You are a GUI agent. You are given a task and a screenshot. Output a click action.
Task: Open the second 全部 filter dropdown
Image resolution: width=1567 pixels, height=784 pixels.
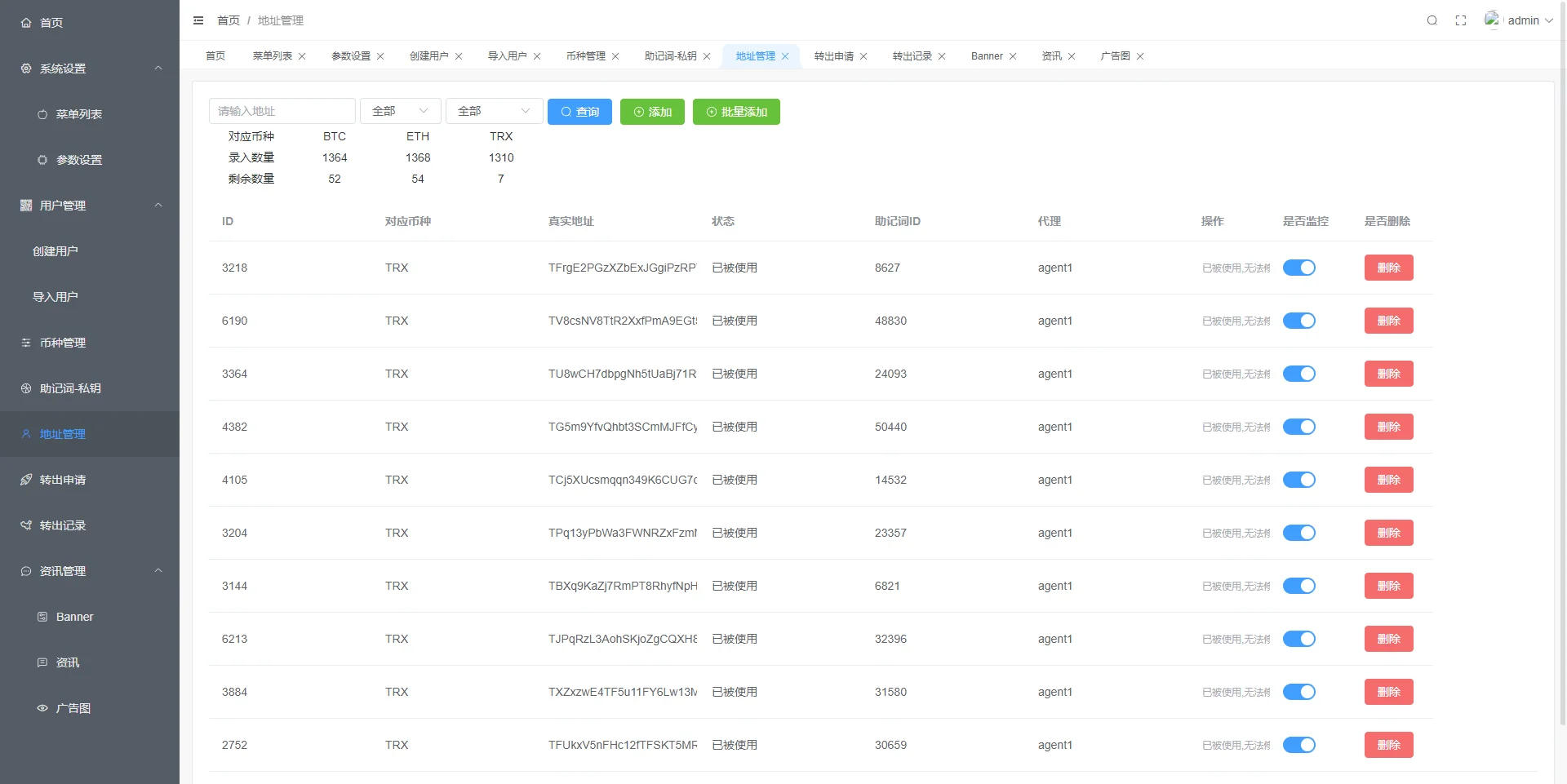(493, 111)
